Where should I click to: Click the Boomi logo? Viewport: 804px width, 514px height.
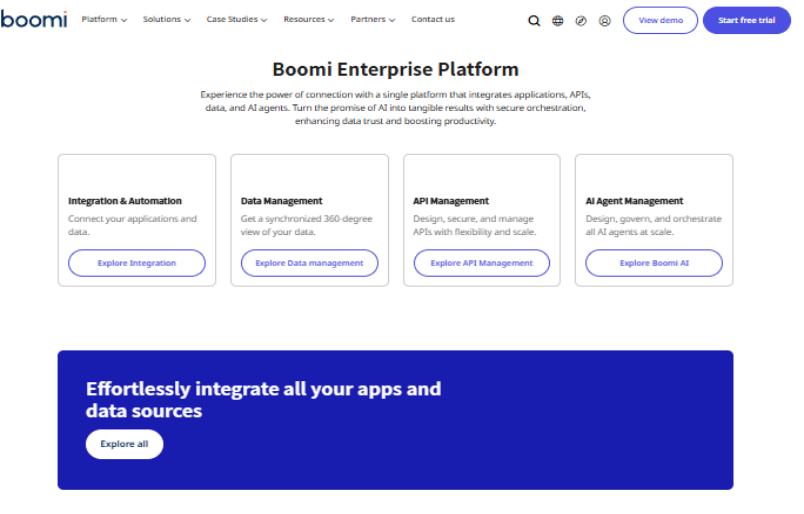[35, 19]
